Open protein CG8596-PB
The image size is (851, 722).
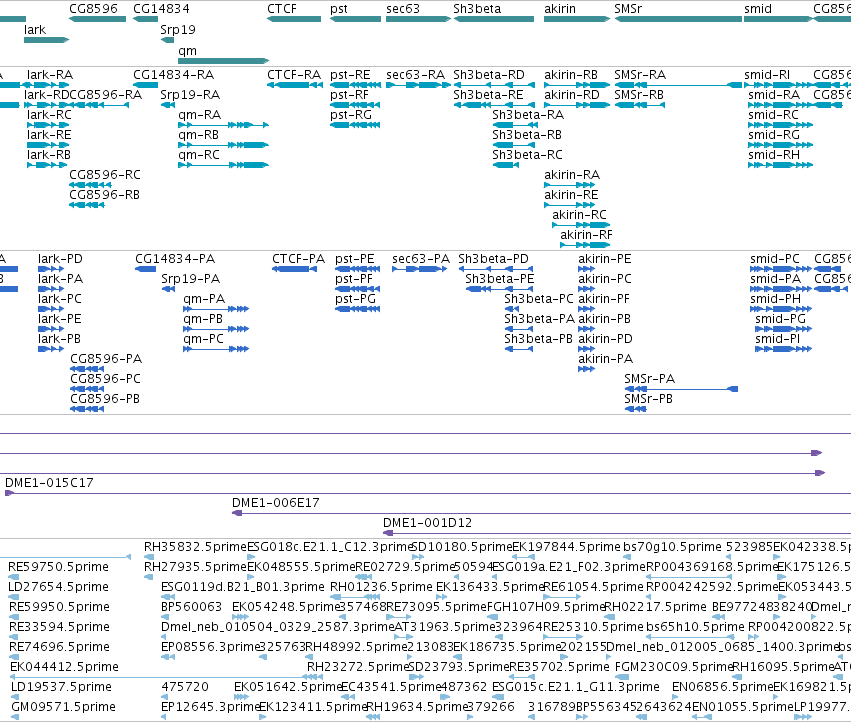point(105,399)
